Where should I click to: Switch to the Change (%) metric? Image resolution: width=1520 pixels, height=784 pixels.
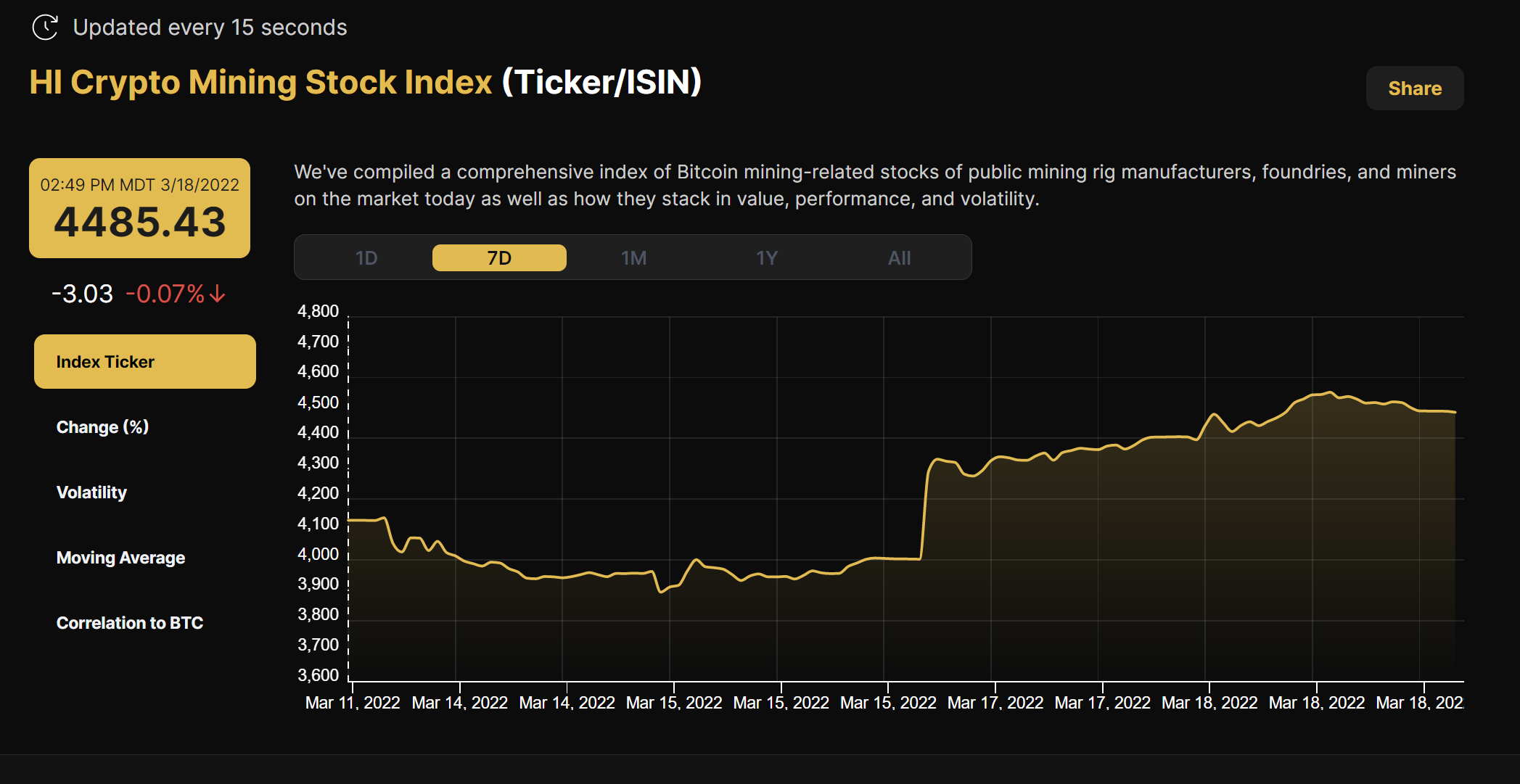102,426
